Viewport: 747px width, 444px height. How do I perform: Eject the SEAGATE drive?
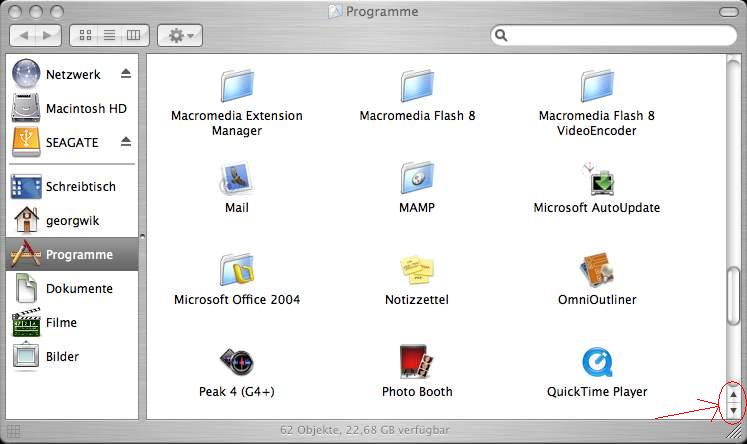[126, 141]
